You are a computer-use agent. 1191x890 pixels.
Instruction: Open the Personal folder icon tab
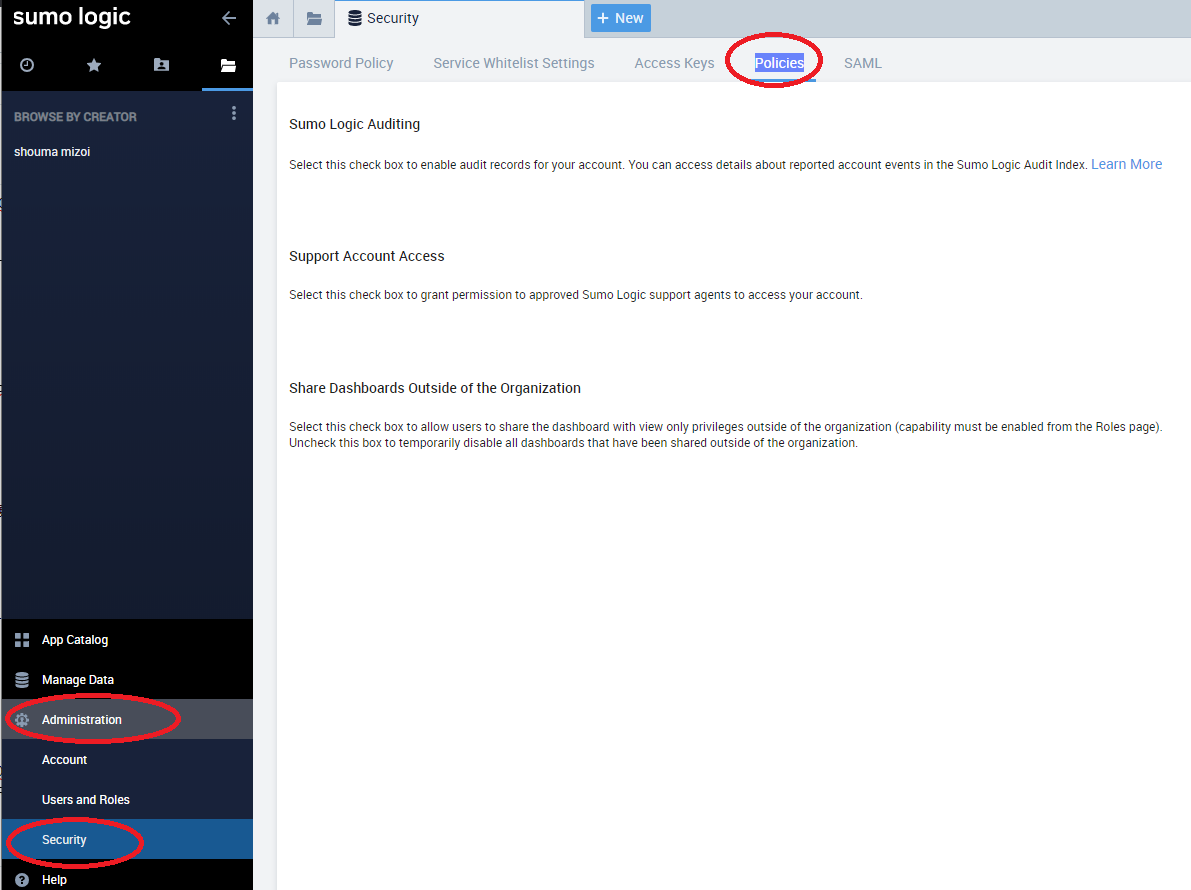(x=161, y=65)
